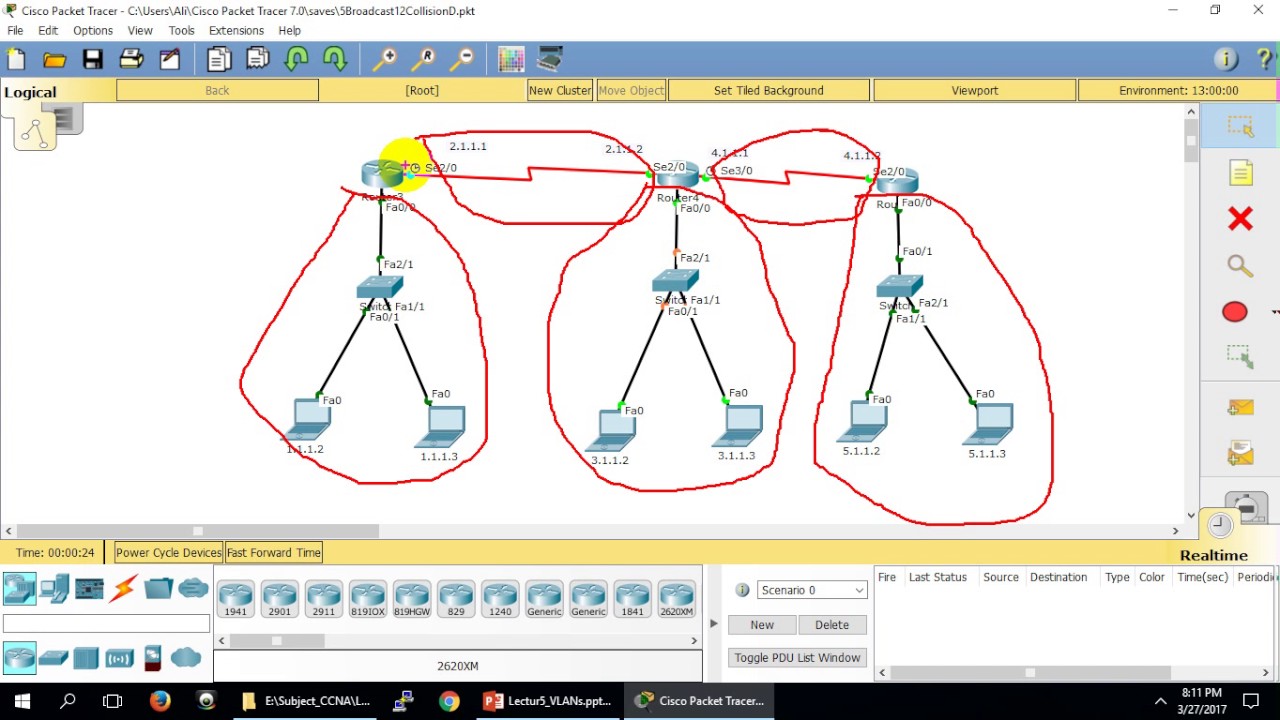Click Set Tiled Background button
This screenshot has width=1280, height=720.
coord(769,90)
